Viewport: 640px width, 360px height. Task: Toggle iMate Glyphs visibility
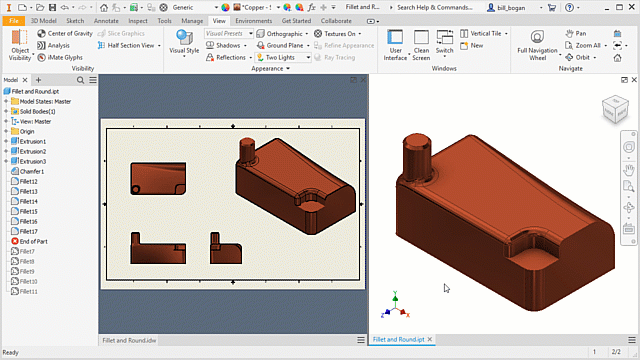click(x=60, y=58)
